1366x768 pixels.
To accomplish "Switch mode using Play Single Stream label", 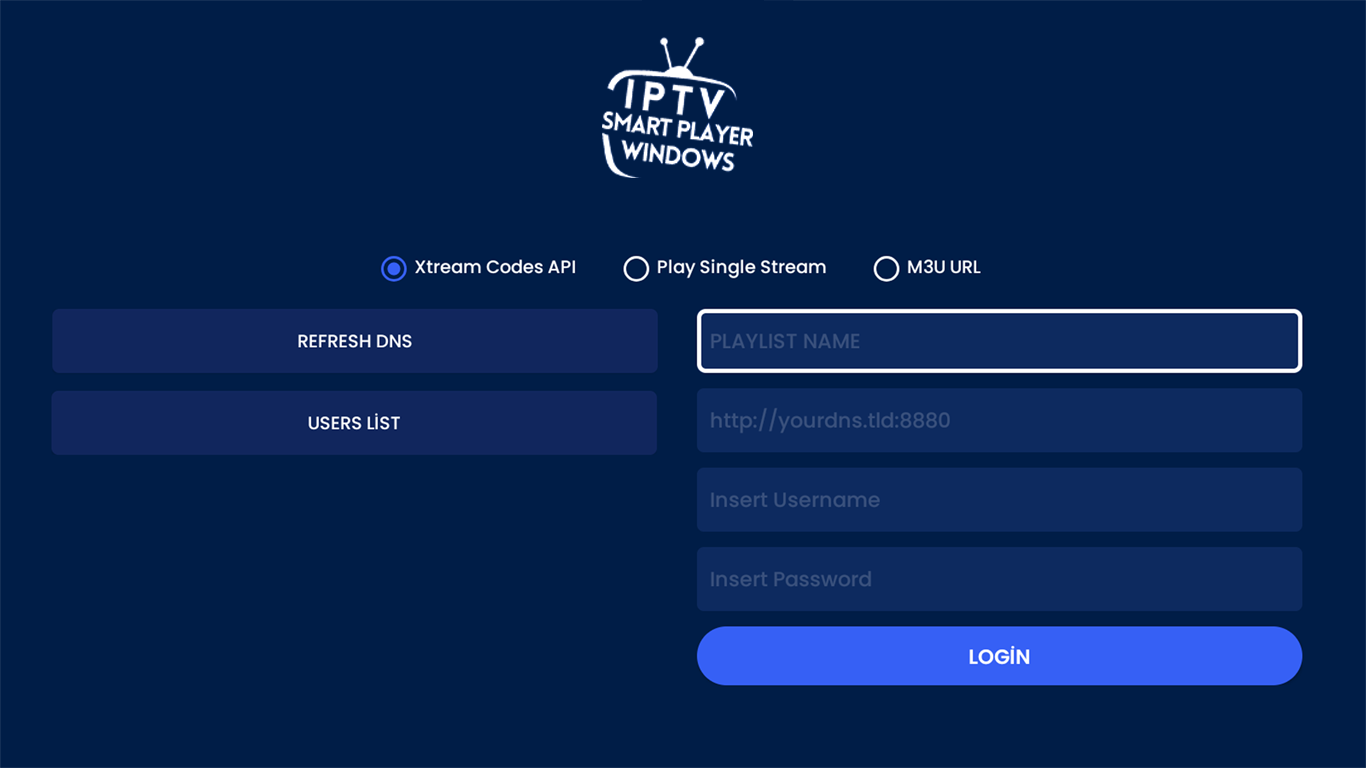I will 741,267.
